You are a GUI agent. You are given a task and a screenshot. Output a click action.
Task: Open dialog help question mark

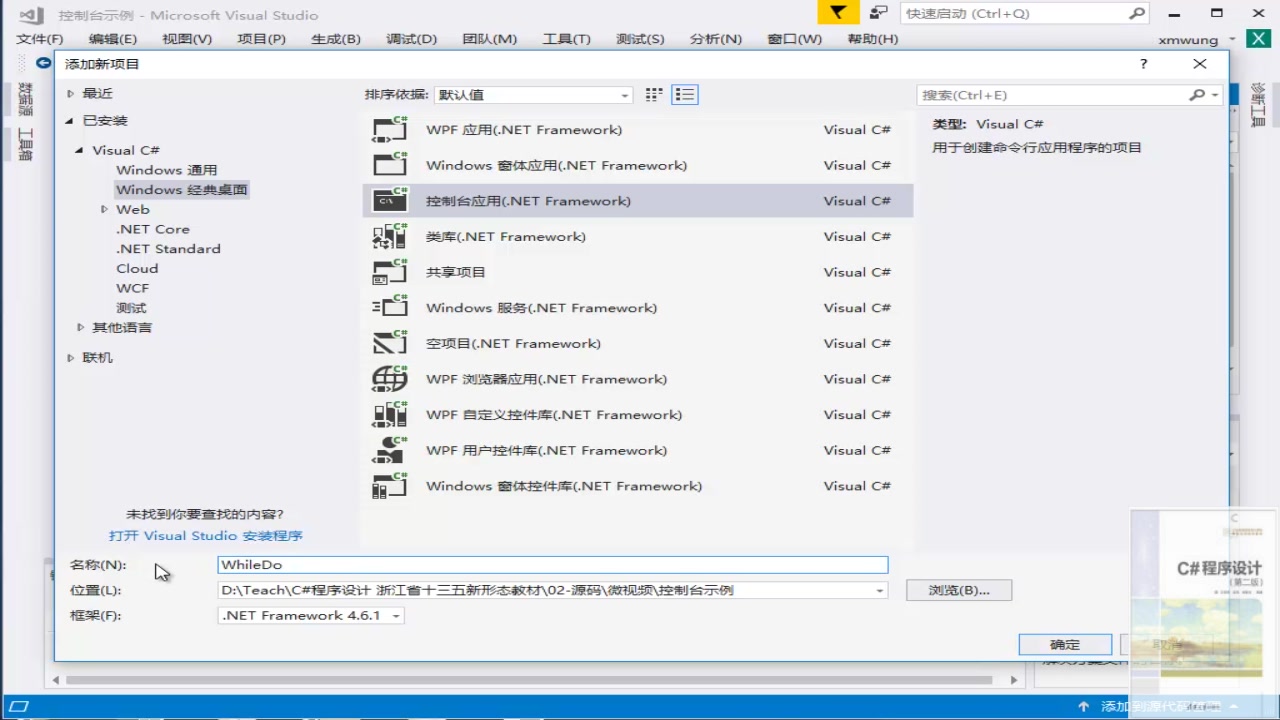coord(1144,64)
